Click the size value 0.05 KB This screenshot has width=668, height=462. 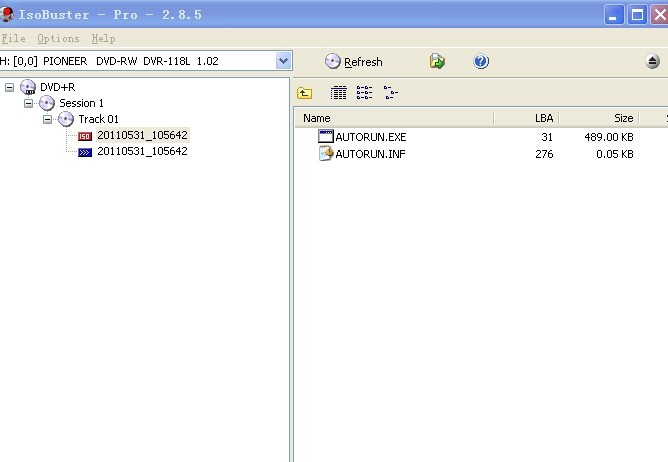[615, 154]
